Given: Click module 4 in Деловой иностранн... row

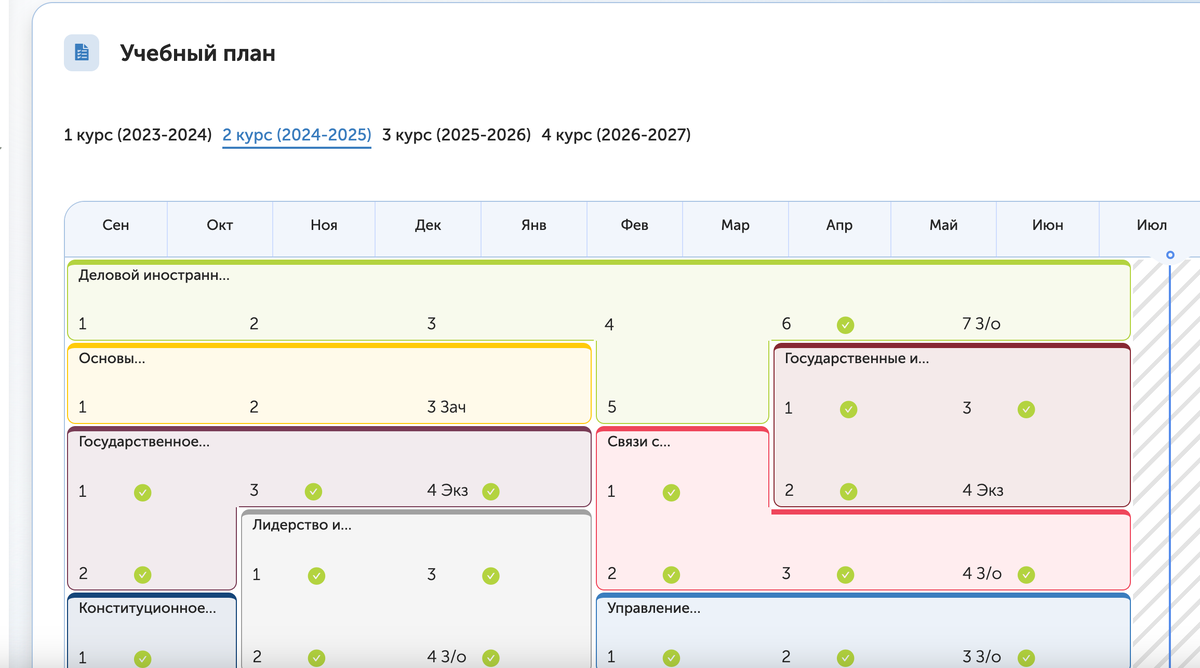Looking at the screenshot, I should click(x=609, y=324).
